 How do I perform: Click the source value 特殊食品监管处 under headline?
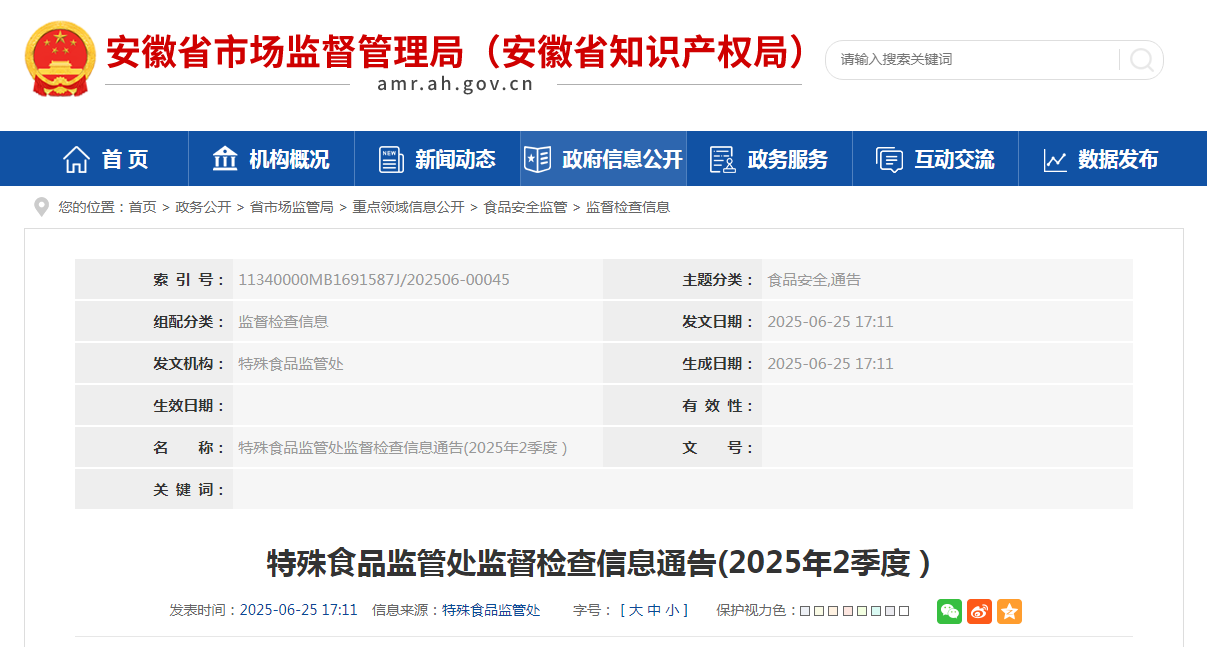(491, 610)
